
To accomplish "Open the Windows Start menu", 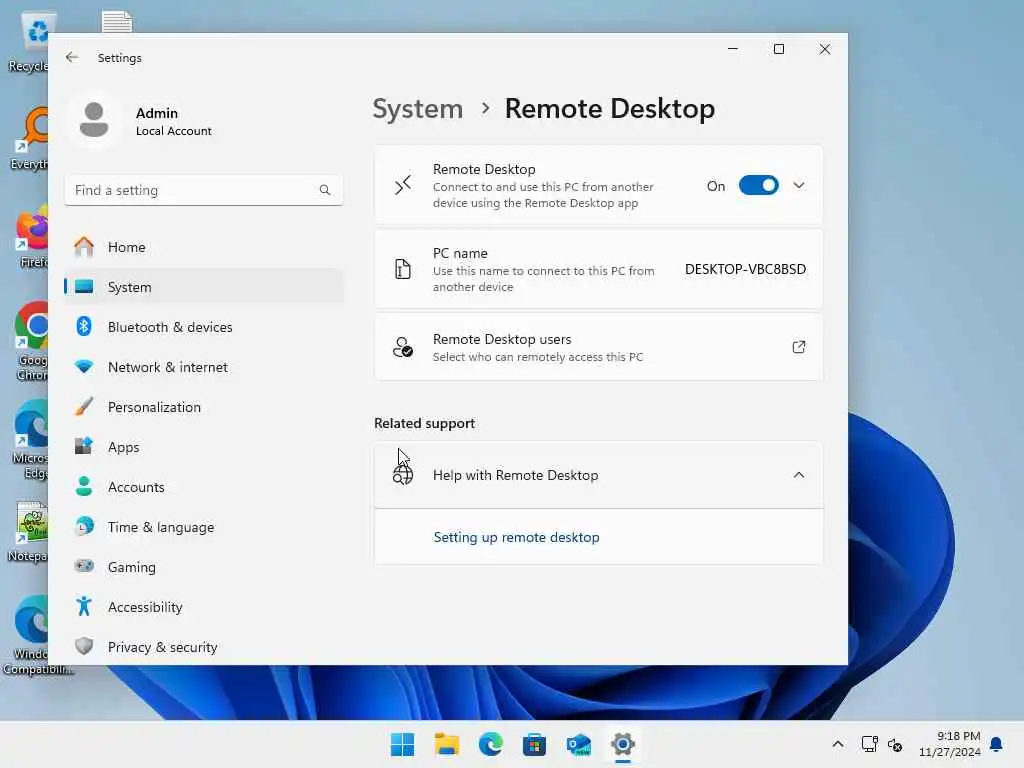I will click(x=402, y=744).
